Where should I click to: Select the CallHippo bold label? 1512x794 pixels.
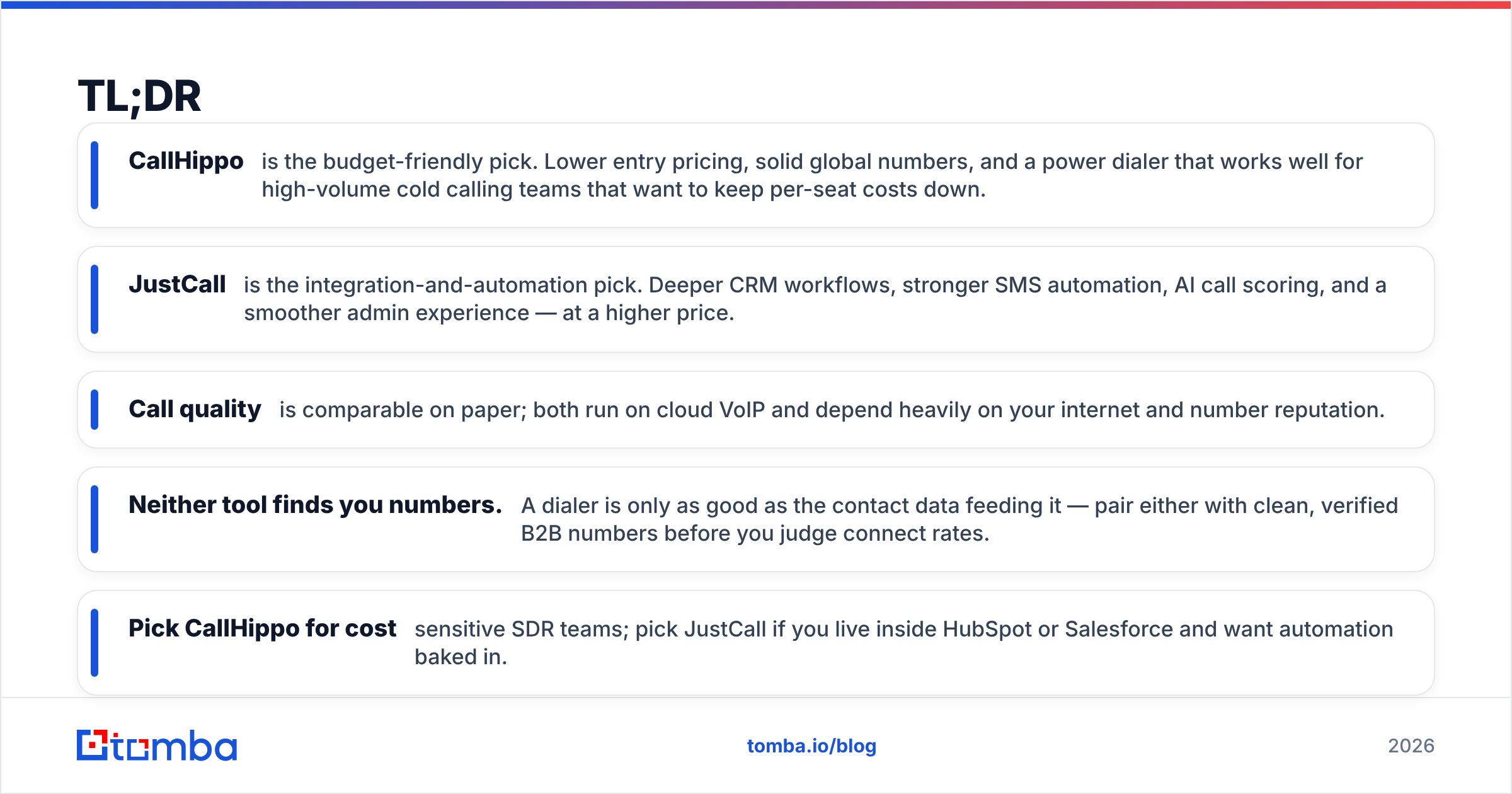click(x=186, y=161)
